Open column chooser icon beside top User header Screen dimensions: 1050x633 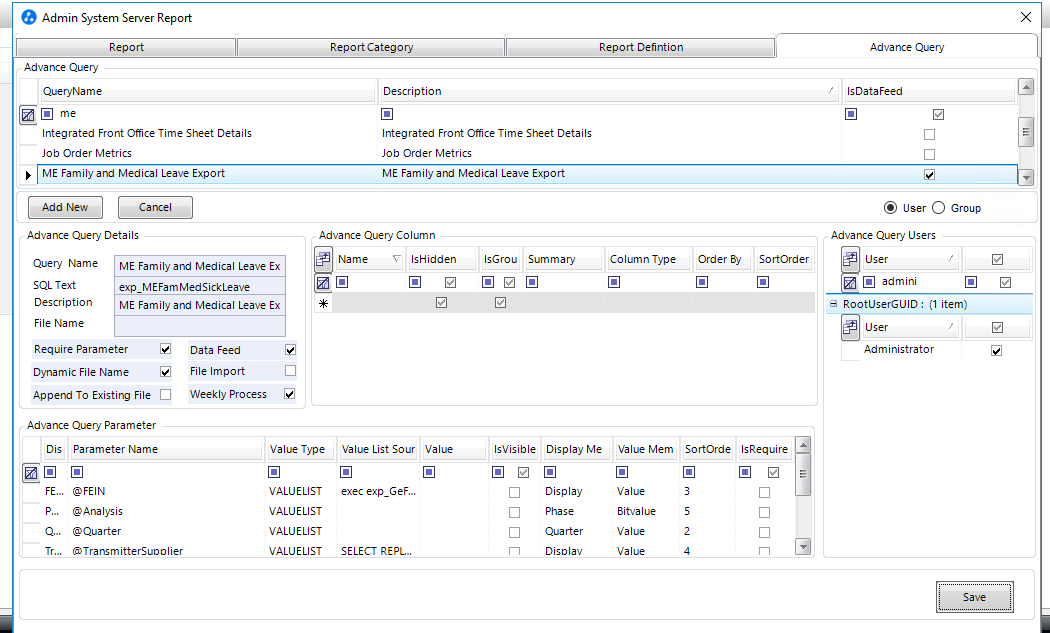(849, 260)
